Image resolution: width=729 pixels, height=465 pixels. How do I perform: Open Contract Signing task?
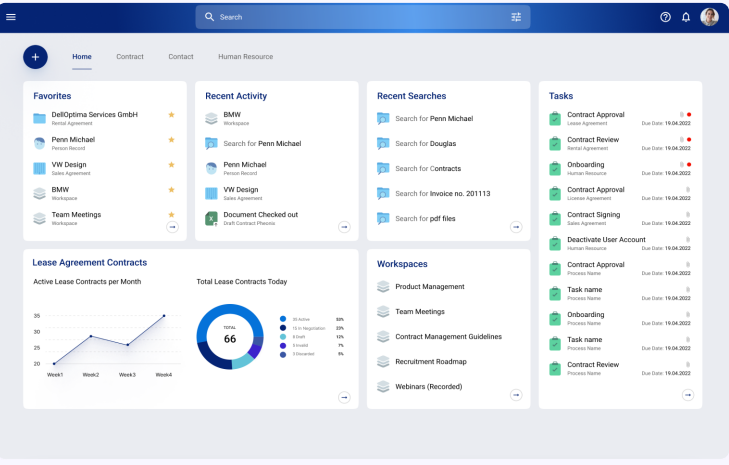(x=594, y=214)
